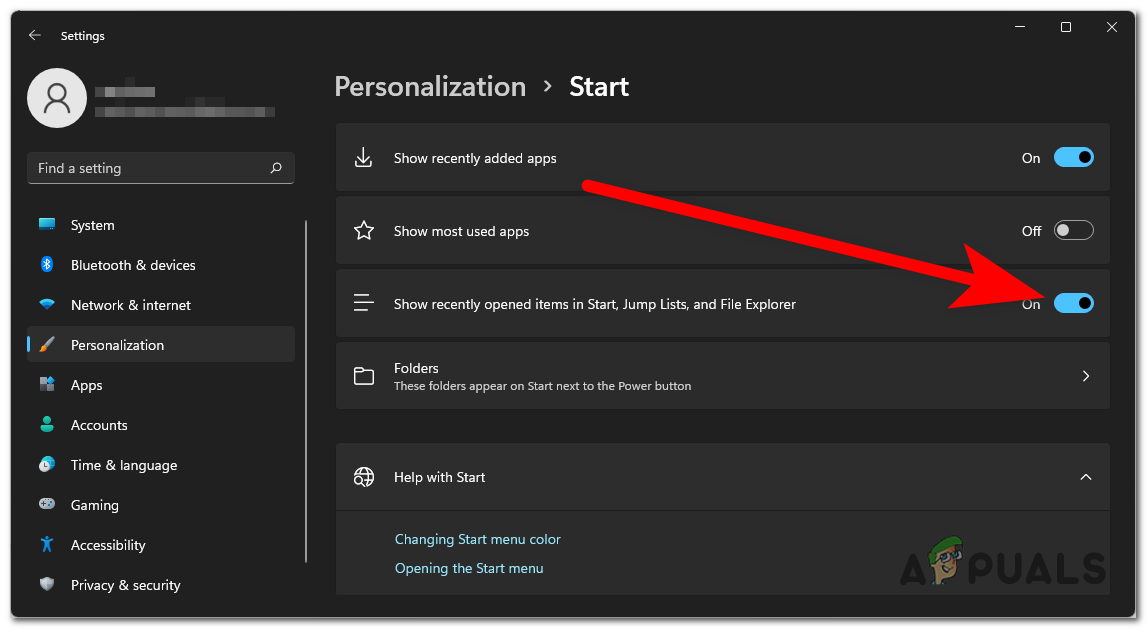1147x629 pixels.
Task: Open the Folders settings chevron
Action: point(1086,376)
